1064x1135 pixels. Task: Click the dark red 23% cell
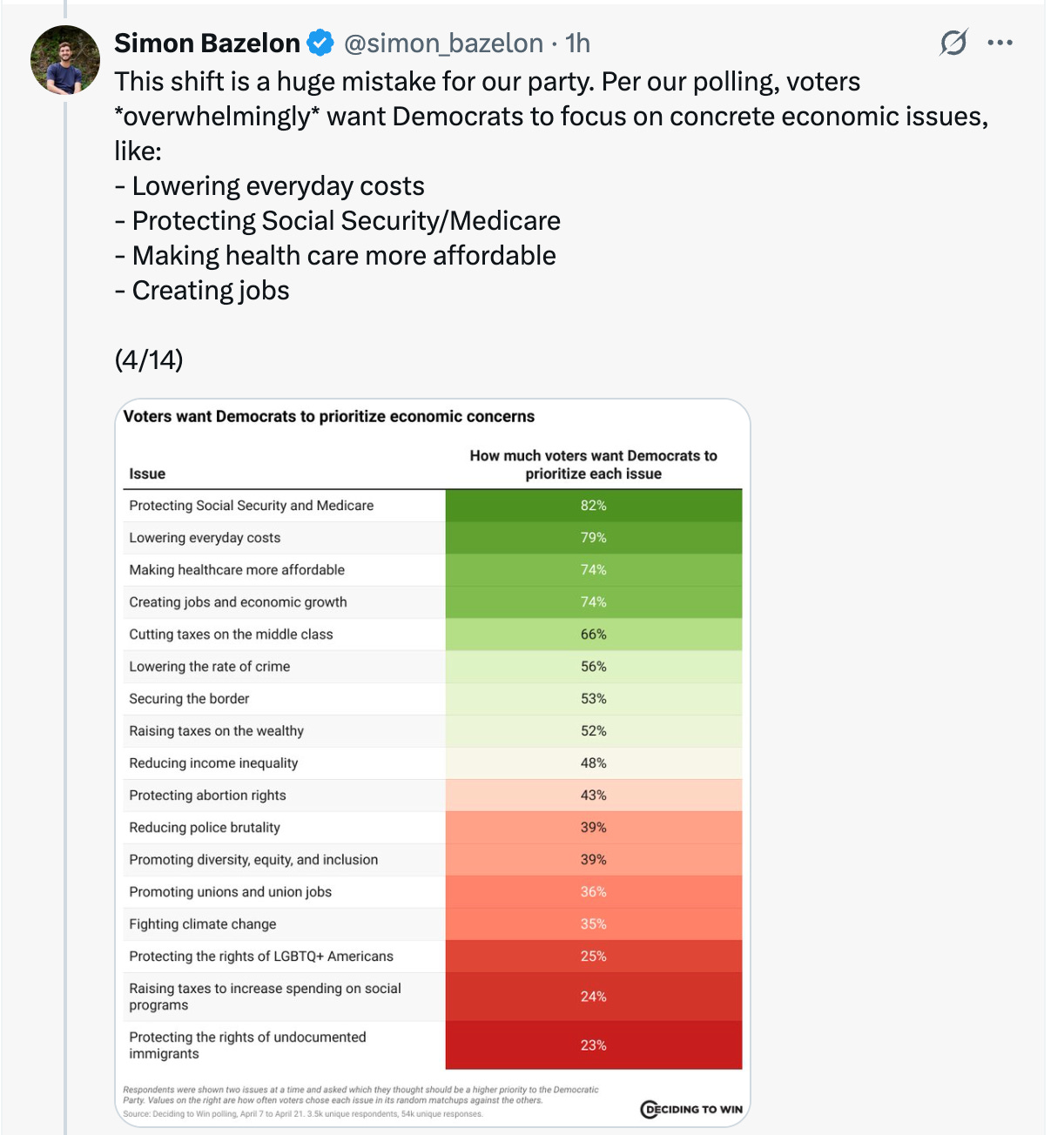pos(594,1045)
